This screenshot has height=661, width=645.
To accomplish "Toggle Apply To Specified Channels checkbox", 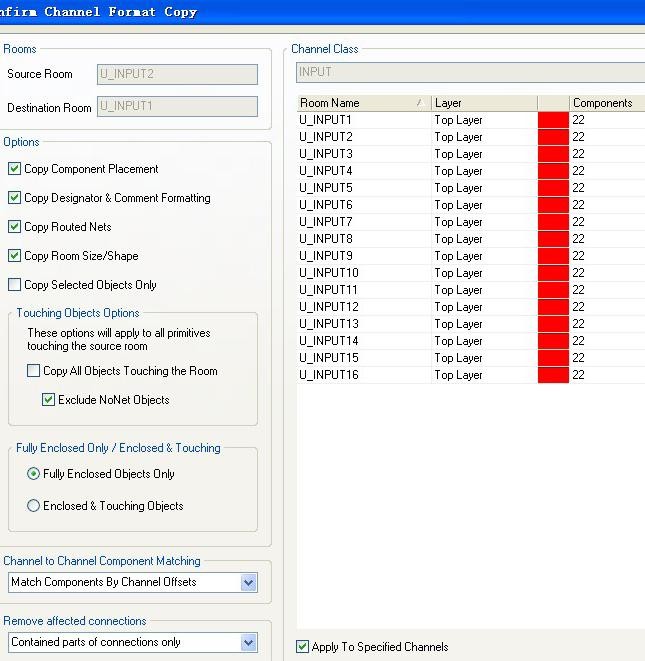I will coord(303,647).
